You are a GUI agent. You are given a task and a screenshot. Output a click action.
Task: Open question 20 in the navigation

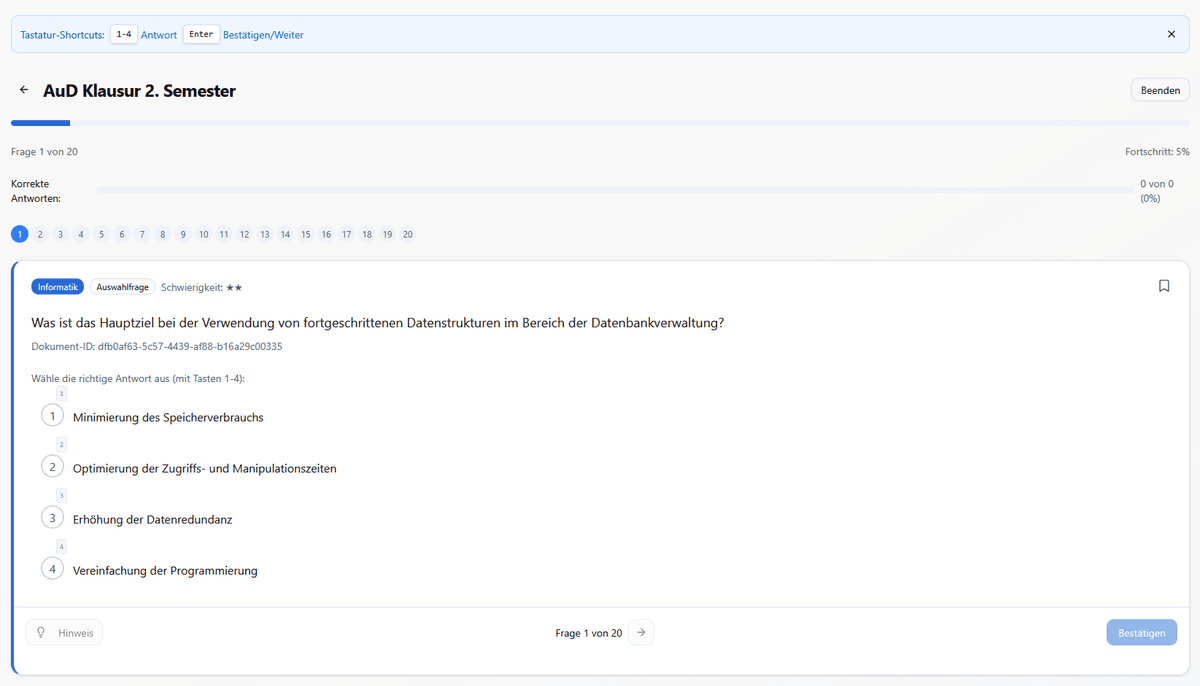click(408, 234)
